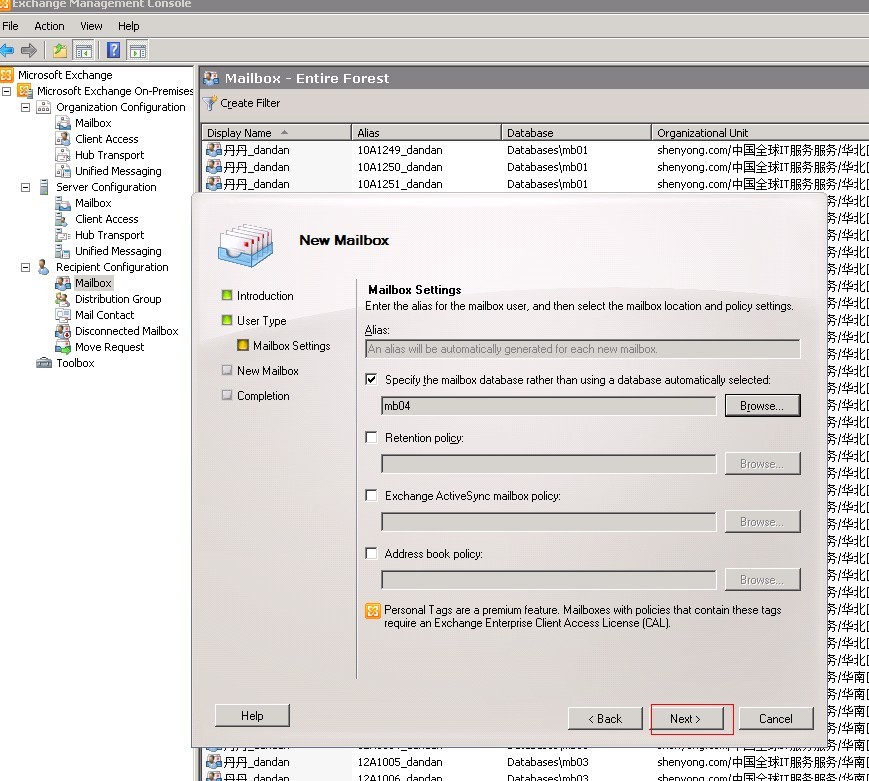Click the mailbox database field containing mb04
Image resolution: width=869 pixels, height=781 pixels.
[x=549, y=406]
